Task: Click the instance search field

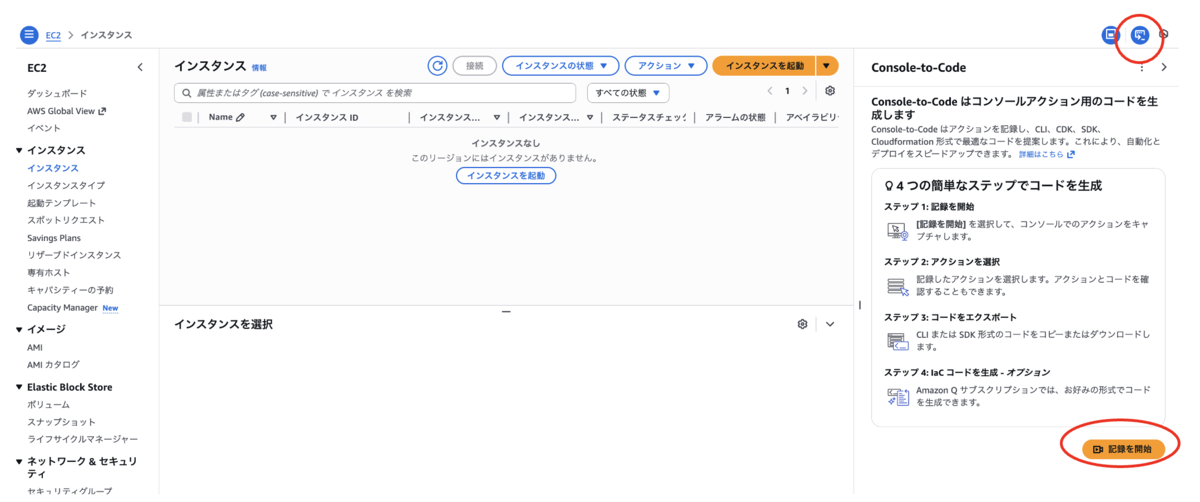Action: 375,93
